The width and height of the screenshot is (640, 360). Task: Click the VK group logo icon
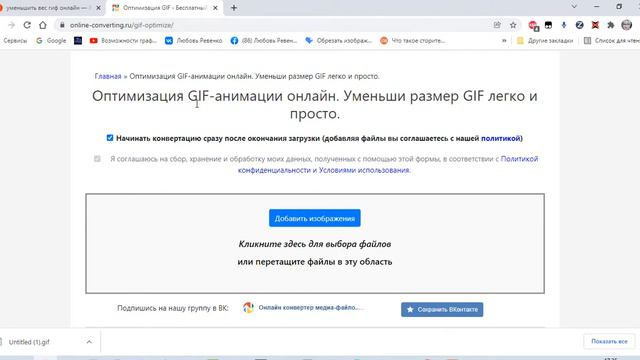[248, 307]
